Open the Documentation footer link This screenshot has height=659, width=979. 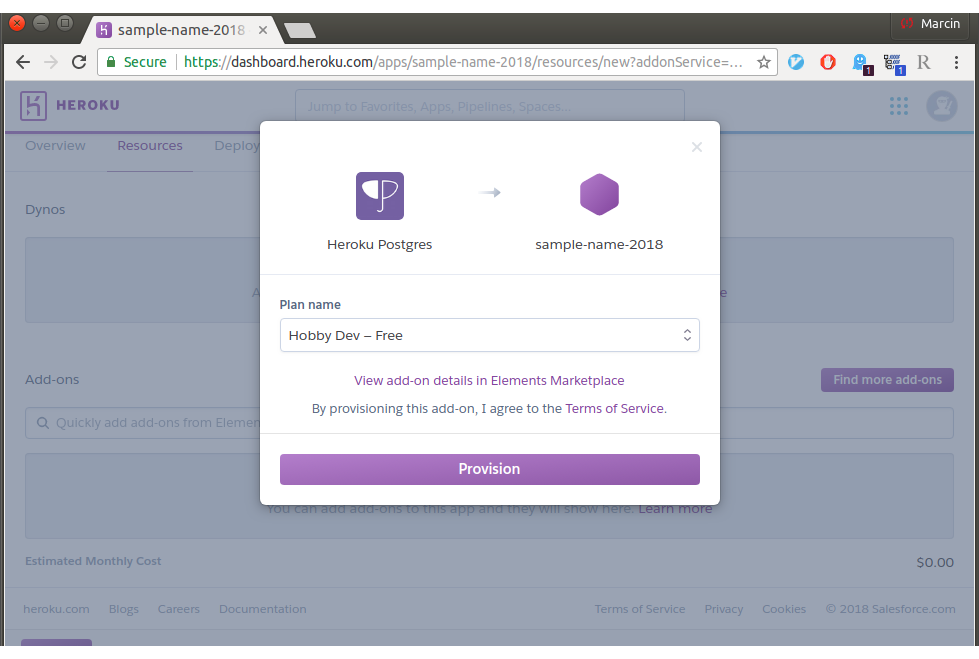tap(263, 609)
